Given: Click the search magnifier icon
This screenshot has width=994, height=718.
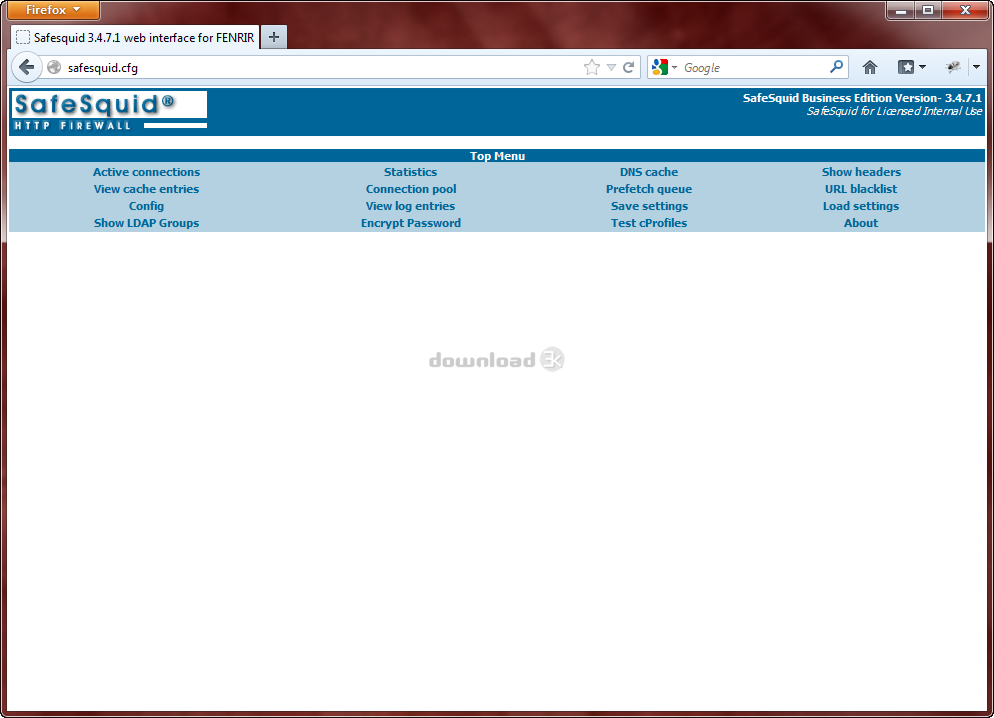Looking at the screenshot, I should (836, 67).
